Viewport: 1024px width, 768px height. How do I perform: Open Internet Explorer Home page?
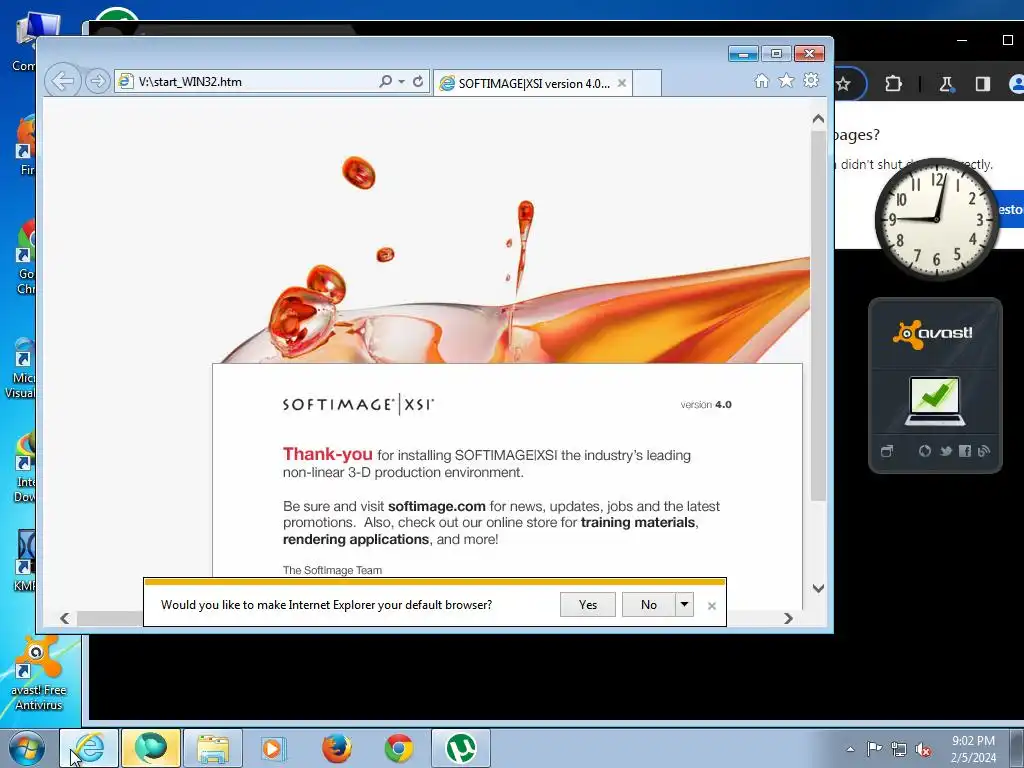761,80
